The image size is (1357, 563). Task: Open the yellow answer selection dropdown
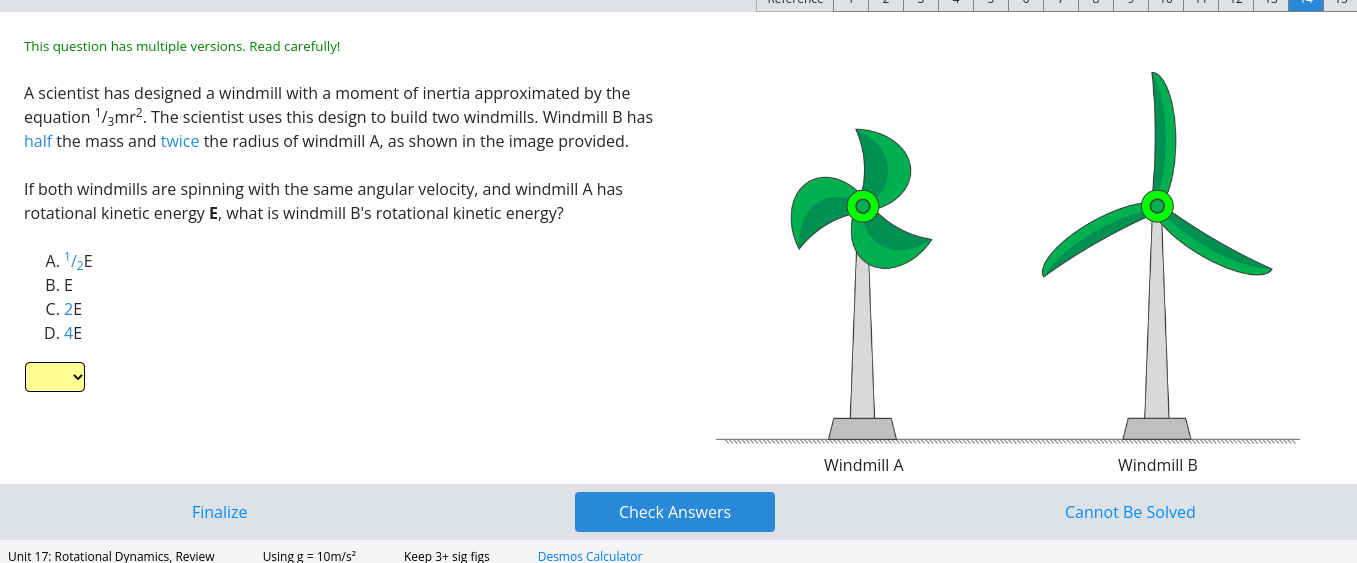55,377
